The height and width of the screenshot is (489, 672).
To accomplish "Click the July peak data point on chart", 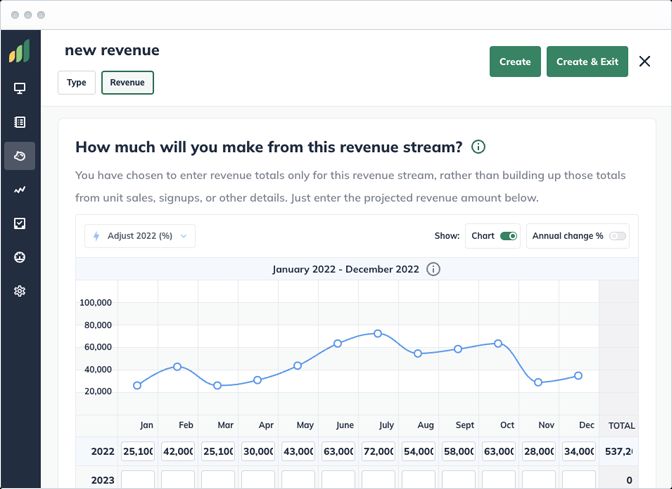I will (x=378, y=333).
